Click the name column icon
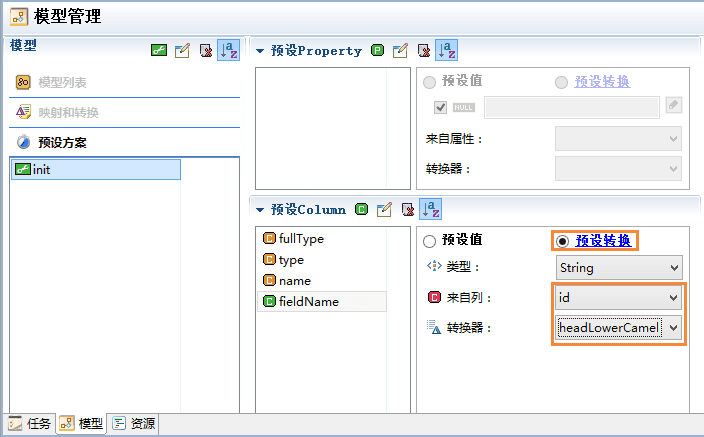This screenshot has width=704, height=437. click(x=269, y=280)
